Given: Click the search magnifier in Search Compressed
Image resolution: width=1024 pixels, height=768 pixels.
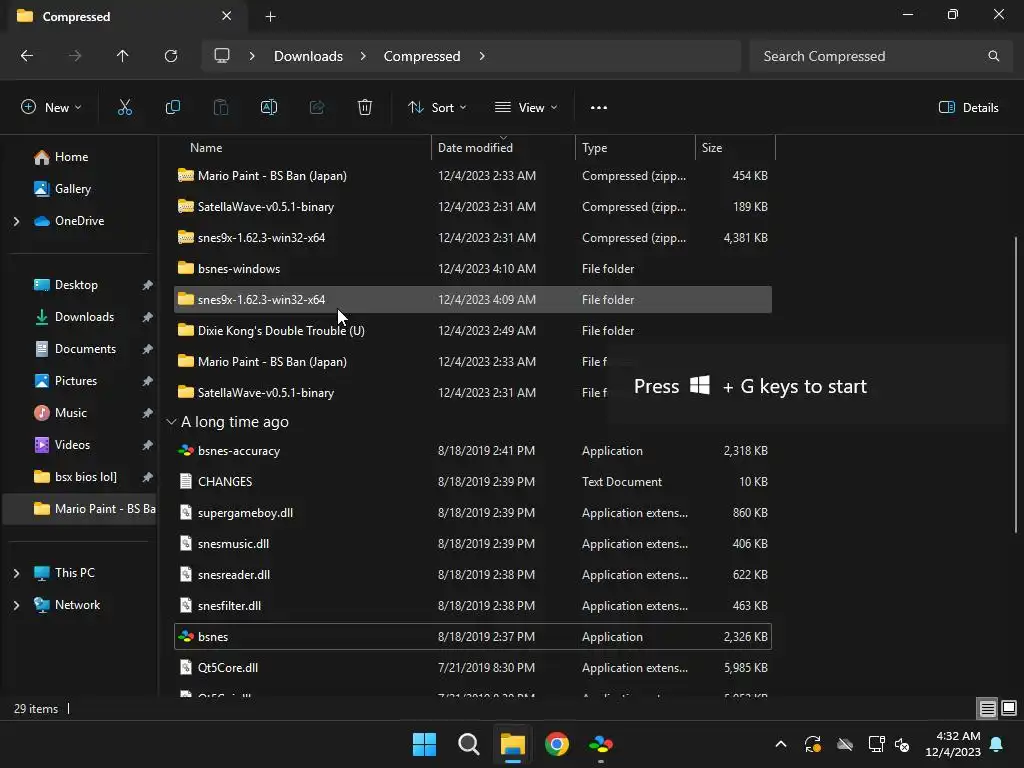Looking at the screenshot, I should tap(993, 56).
